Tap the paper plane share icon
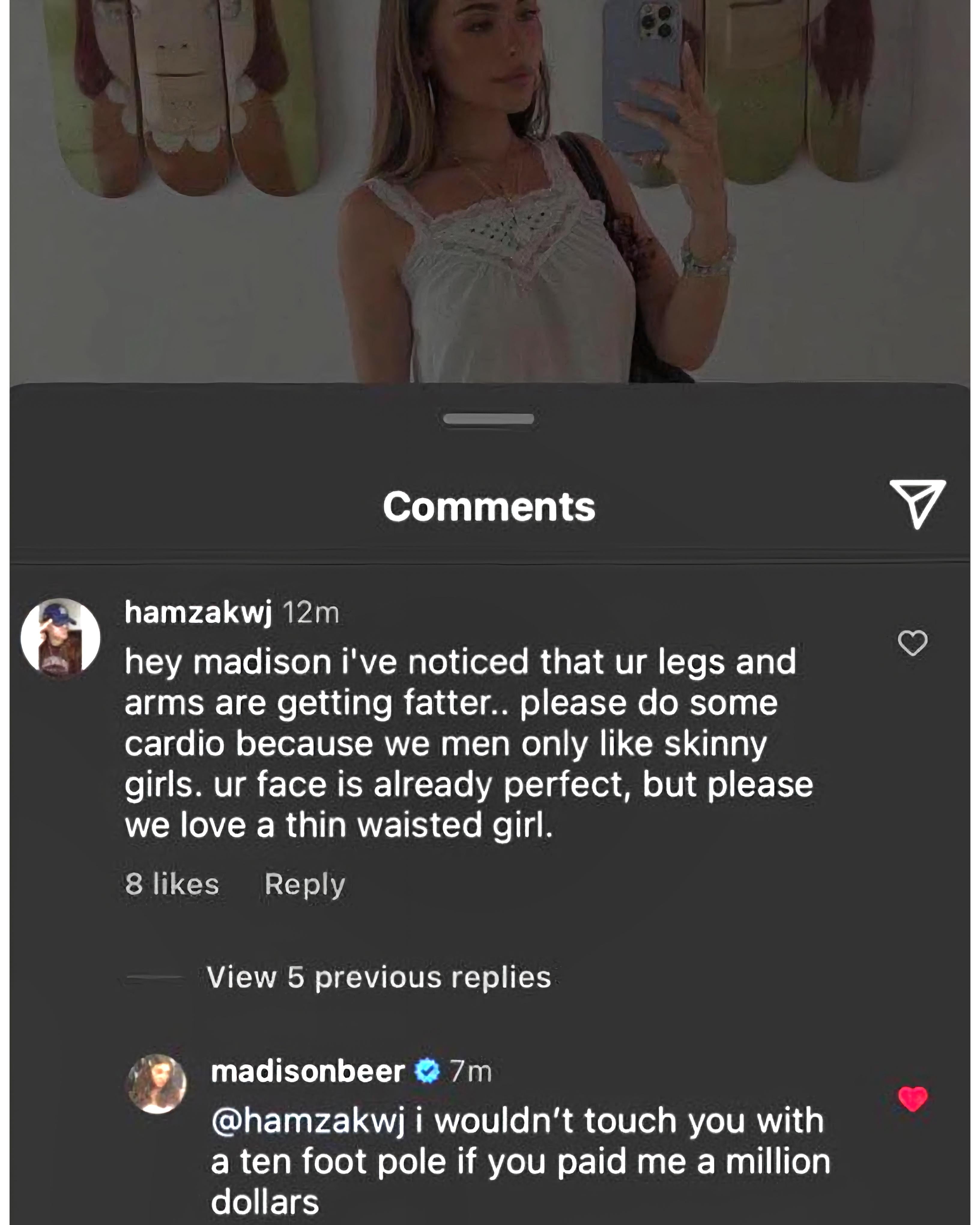980x1225 pixels. (x=917, y=504)
